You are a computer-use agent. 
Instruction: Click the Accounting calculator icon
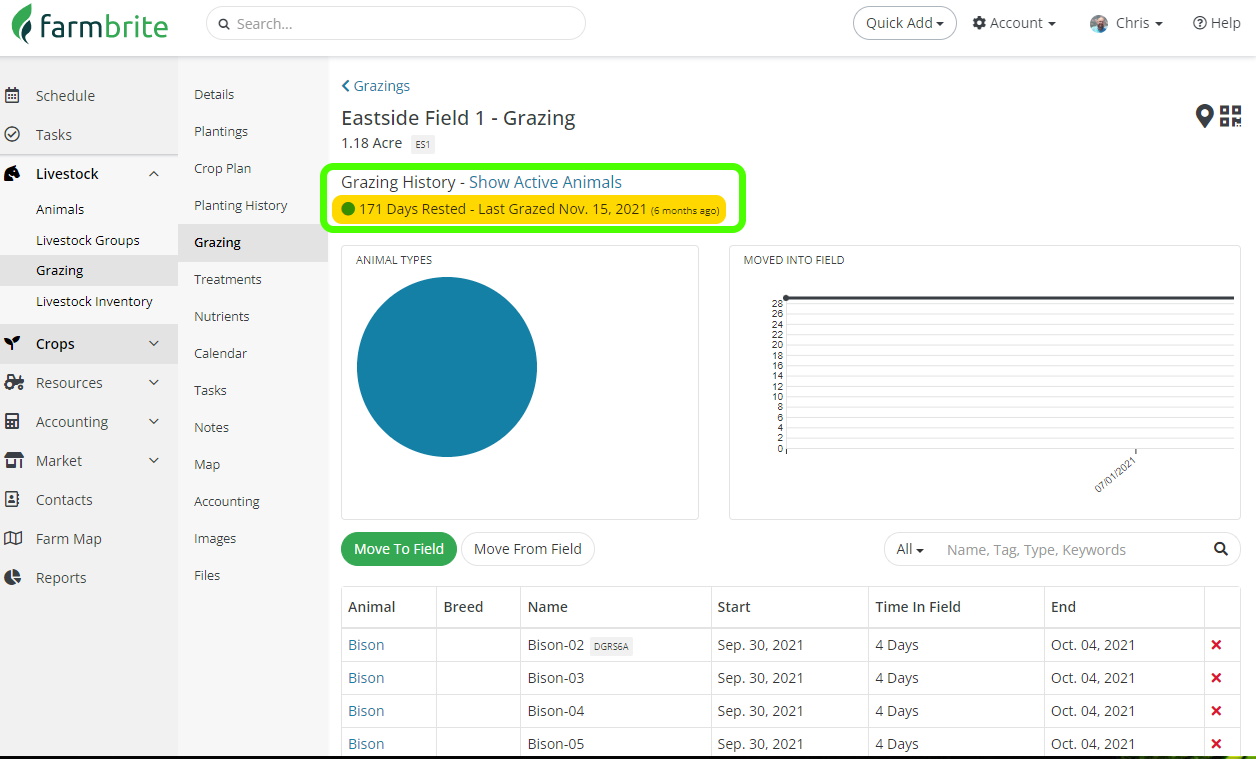pyautogui.click(x=12, y=421)
